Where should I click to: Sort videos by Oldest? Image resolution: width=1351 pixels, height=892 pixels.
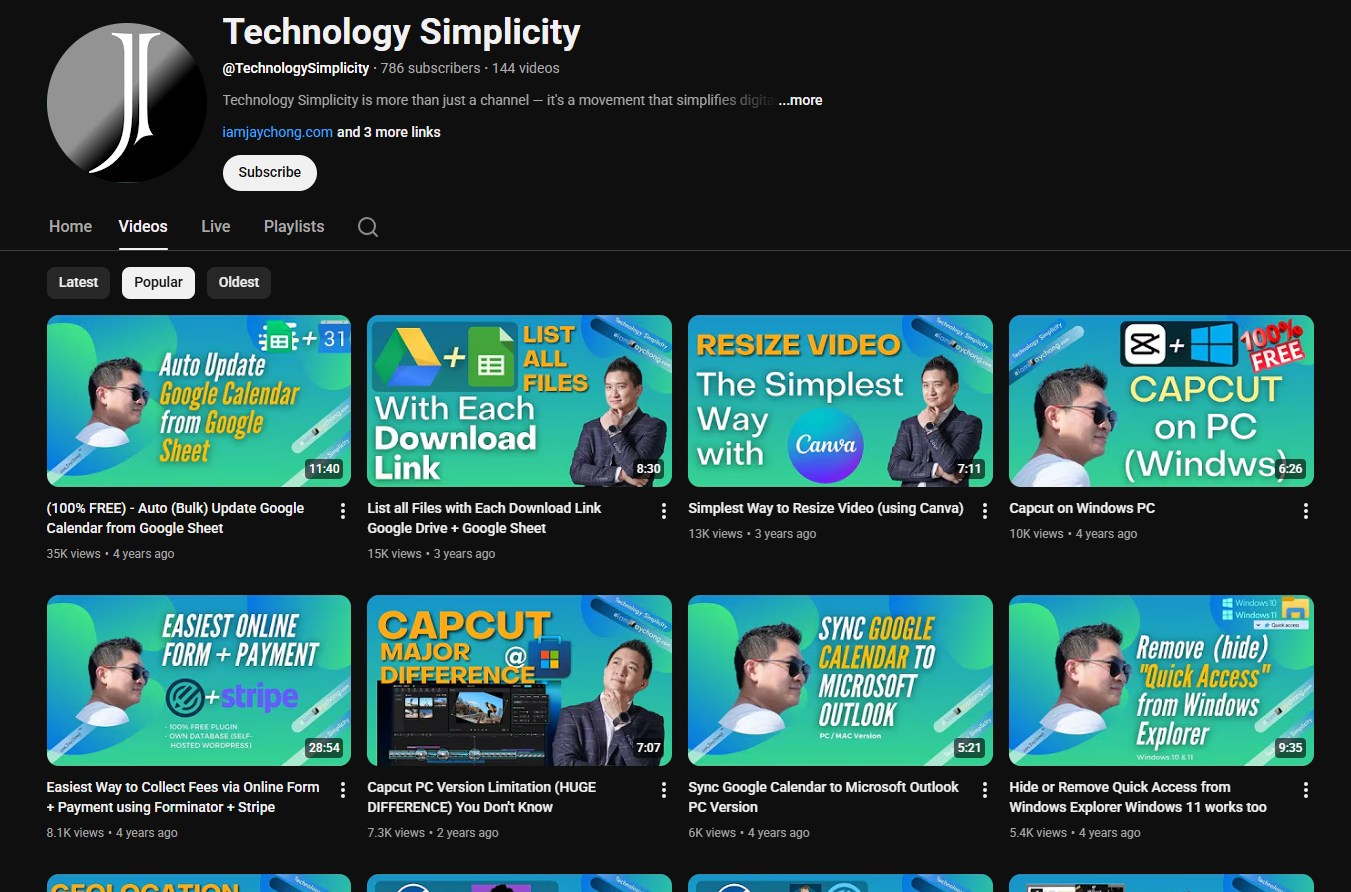click(239, 282)
